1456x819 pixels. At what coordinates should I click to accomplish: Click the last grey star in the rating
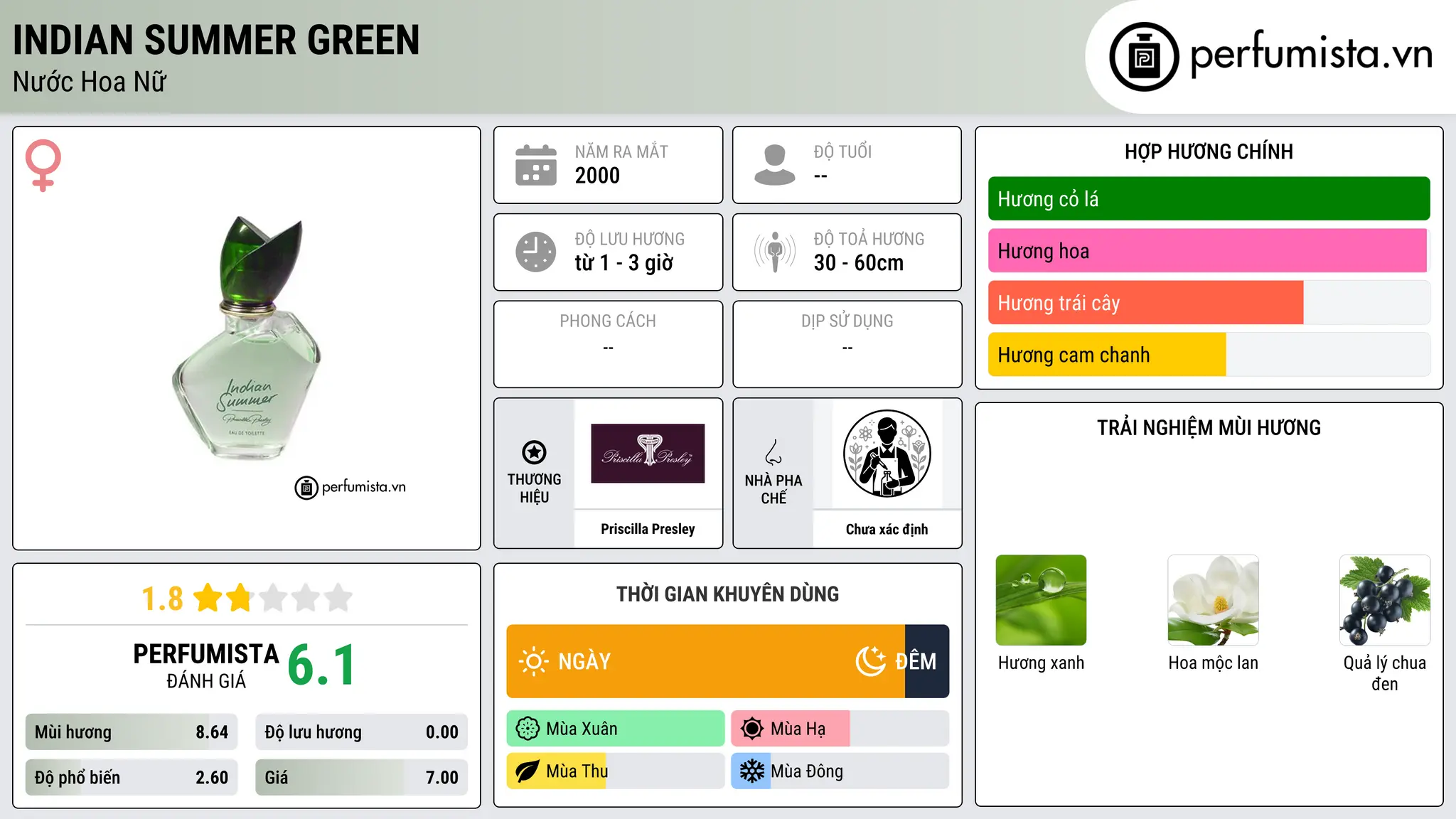tap(338, 598)
